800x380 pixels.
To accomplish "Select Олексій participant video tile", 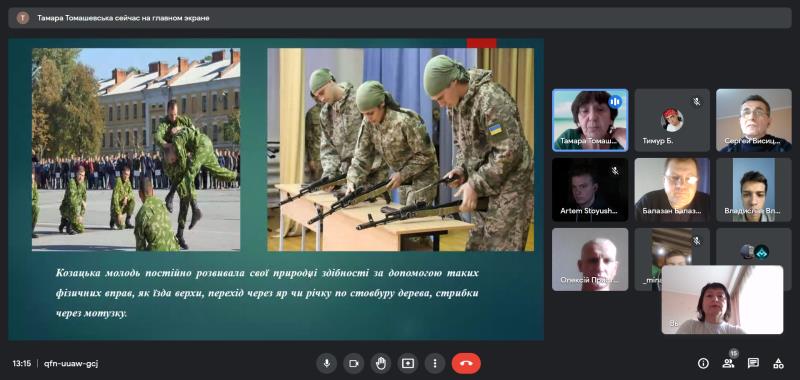I will pyautogui.click(x=590, y=259).
